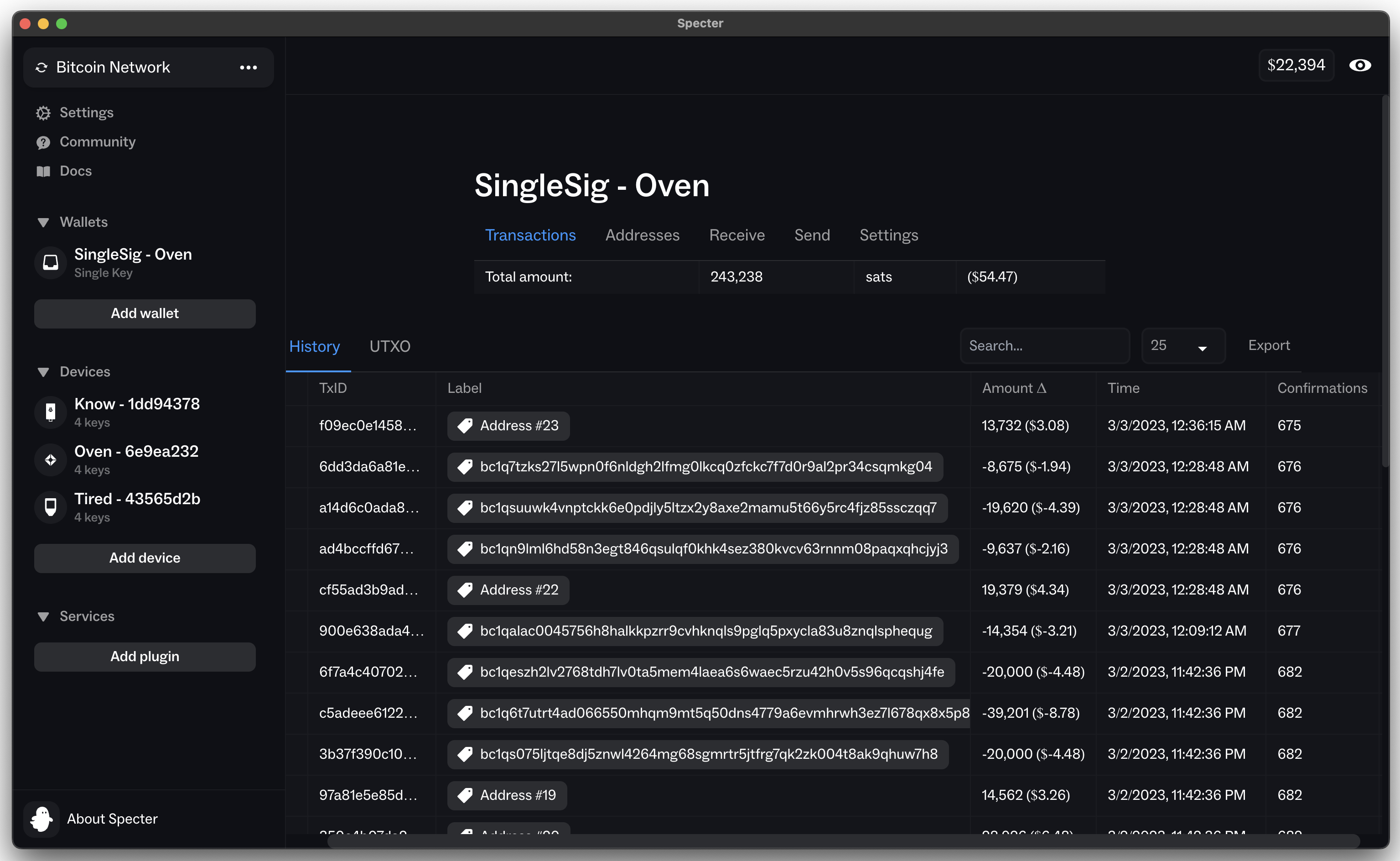Click the Time column header
This screenshot has width=1400, height=861.
pos(1123,388)
